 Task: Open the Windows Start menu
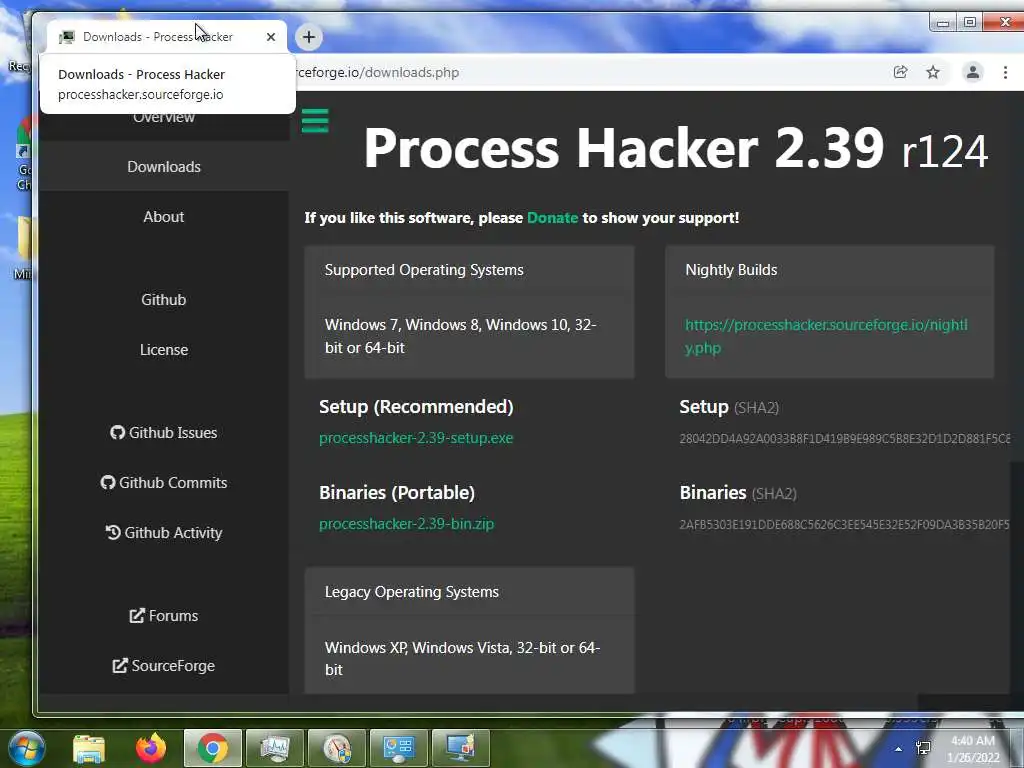[x=26, y=748]
